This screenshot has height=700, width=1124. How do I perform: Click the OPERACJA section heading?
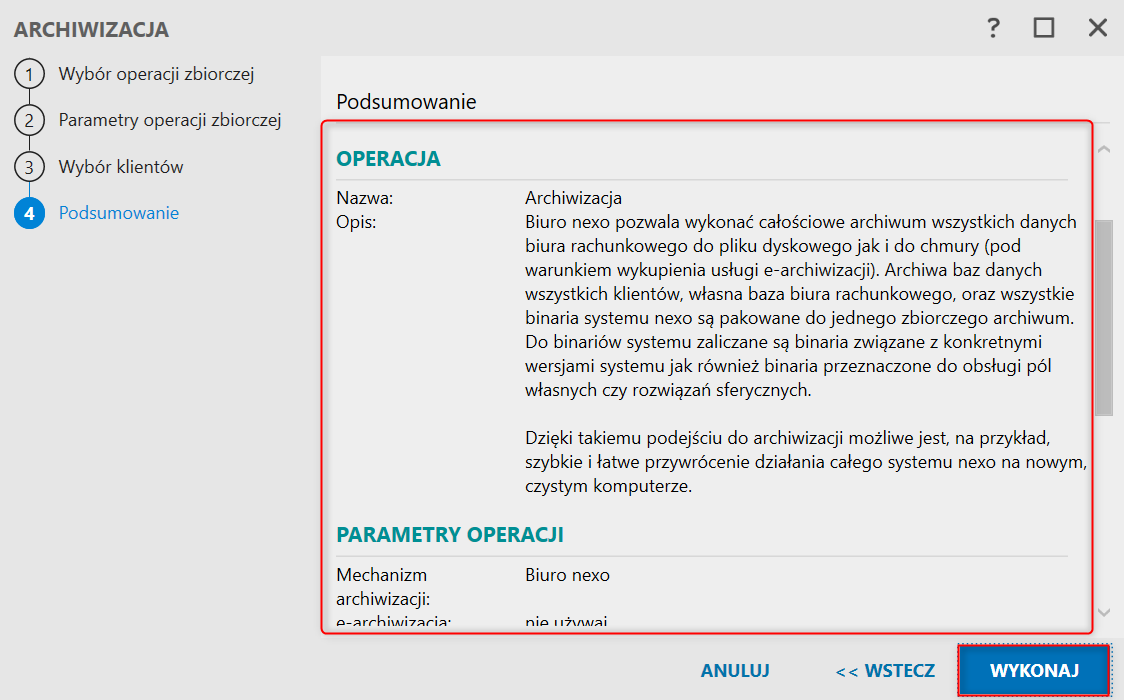click(x=388, y=159)
